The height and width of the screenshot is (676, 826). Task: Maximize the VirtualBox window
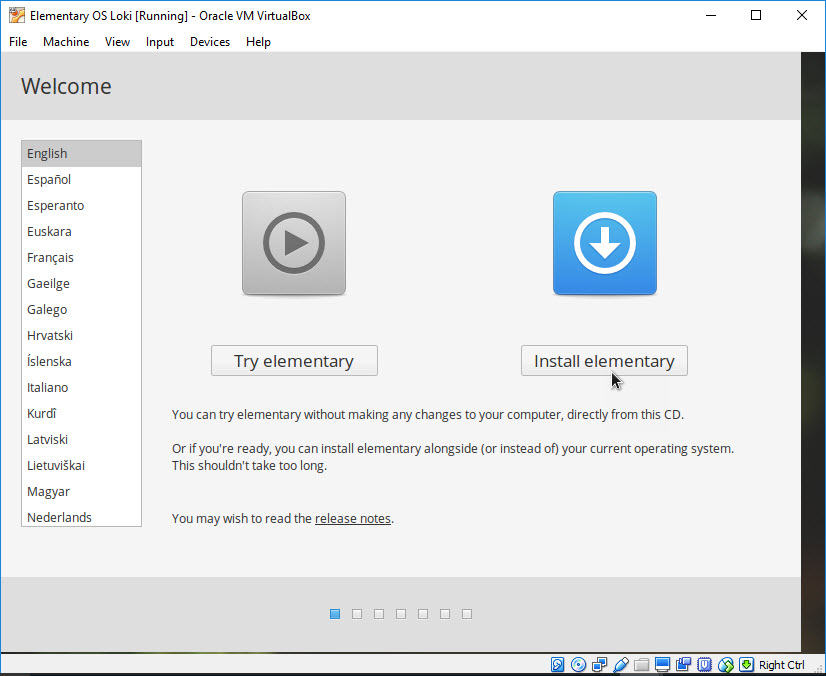[756, 15]
